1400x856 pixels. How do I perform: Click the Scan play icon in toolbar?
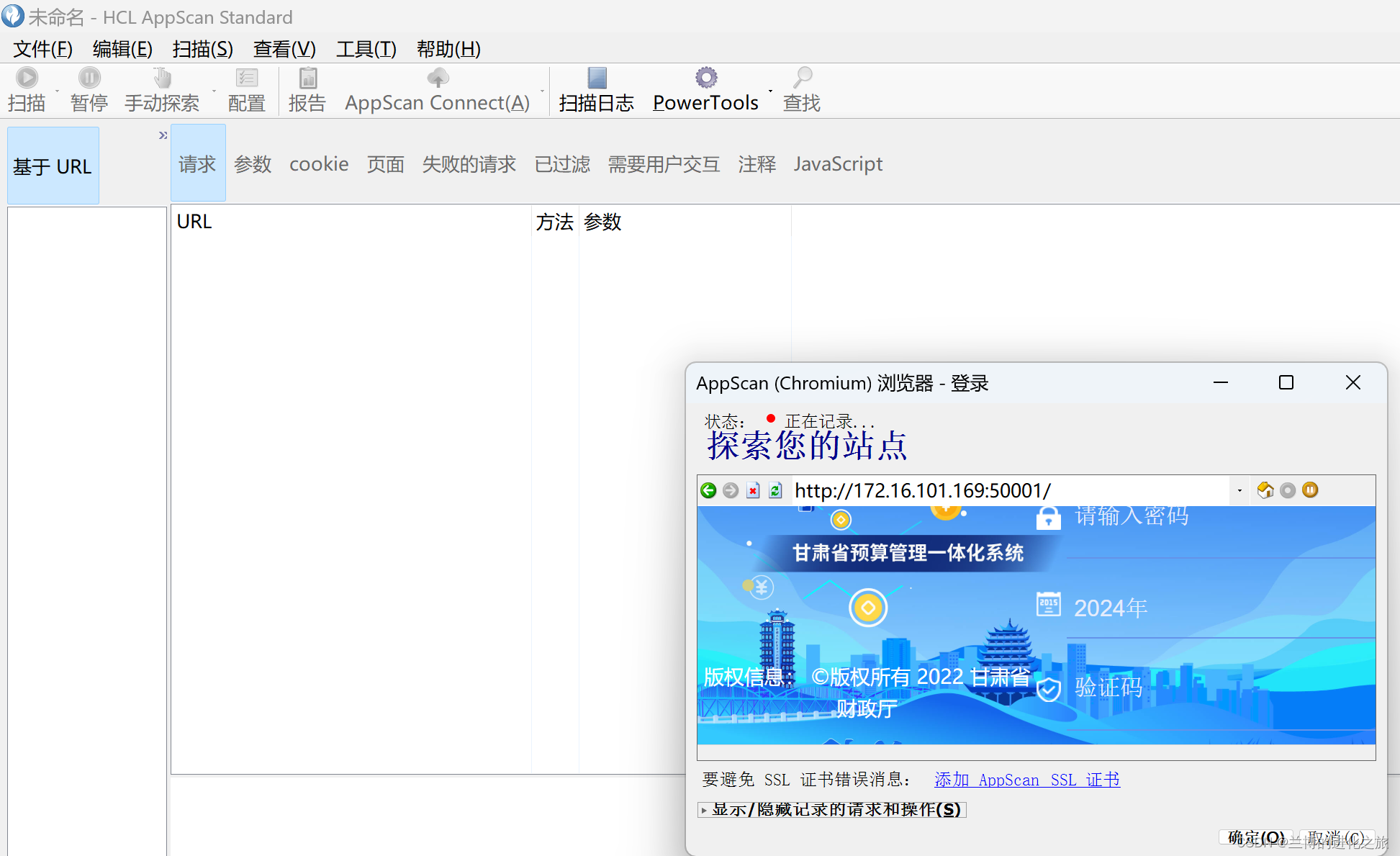27,78
